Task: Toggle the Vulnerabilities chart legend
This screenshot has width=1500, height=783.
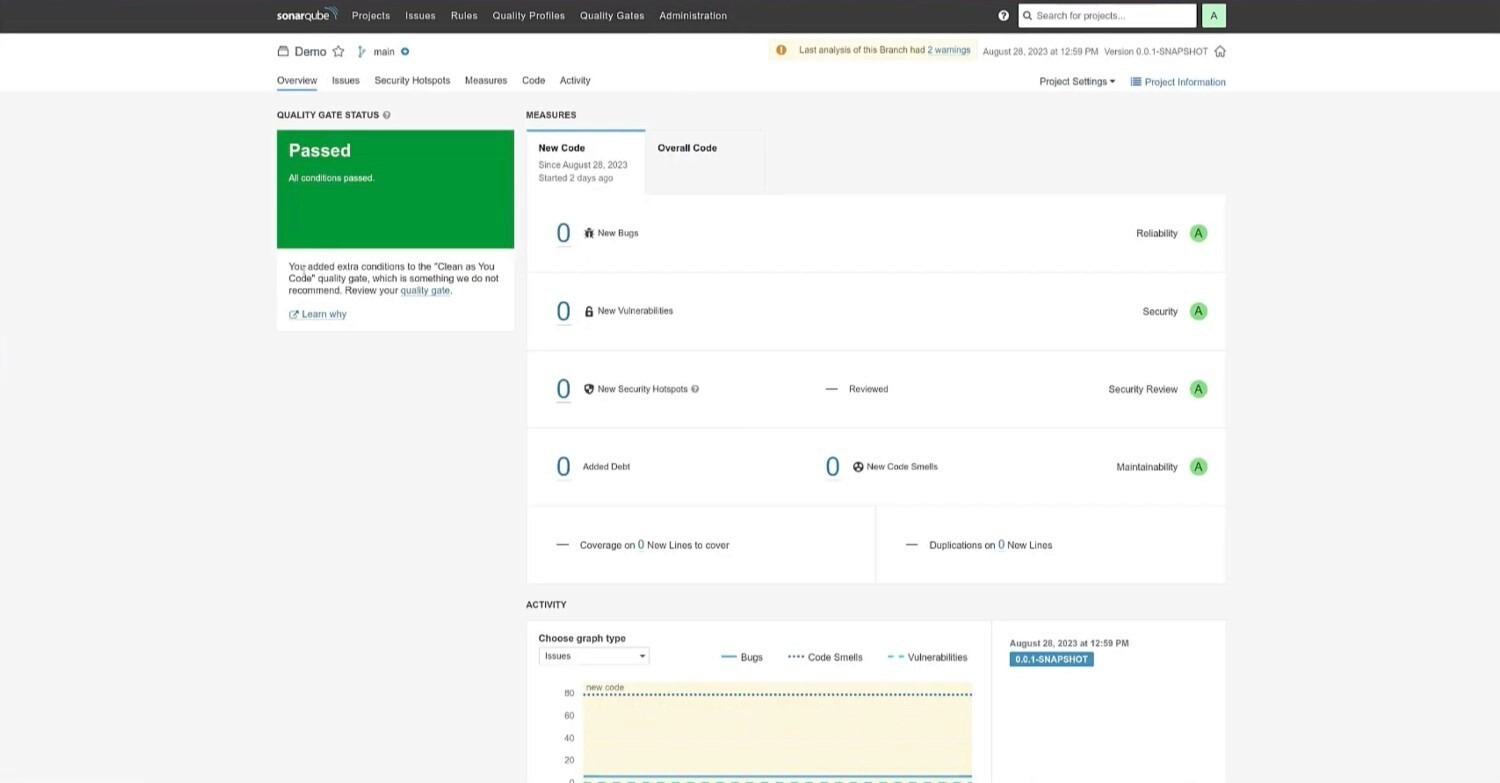Action: pos(927,657)
